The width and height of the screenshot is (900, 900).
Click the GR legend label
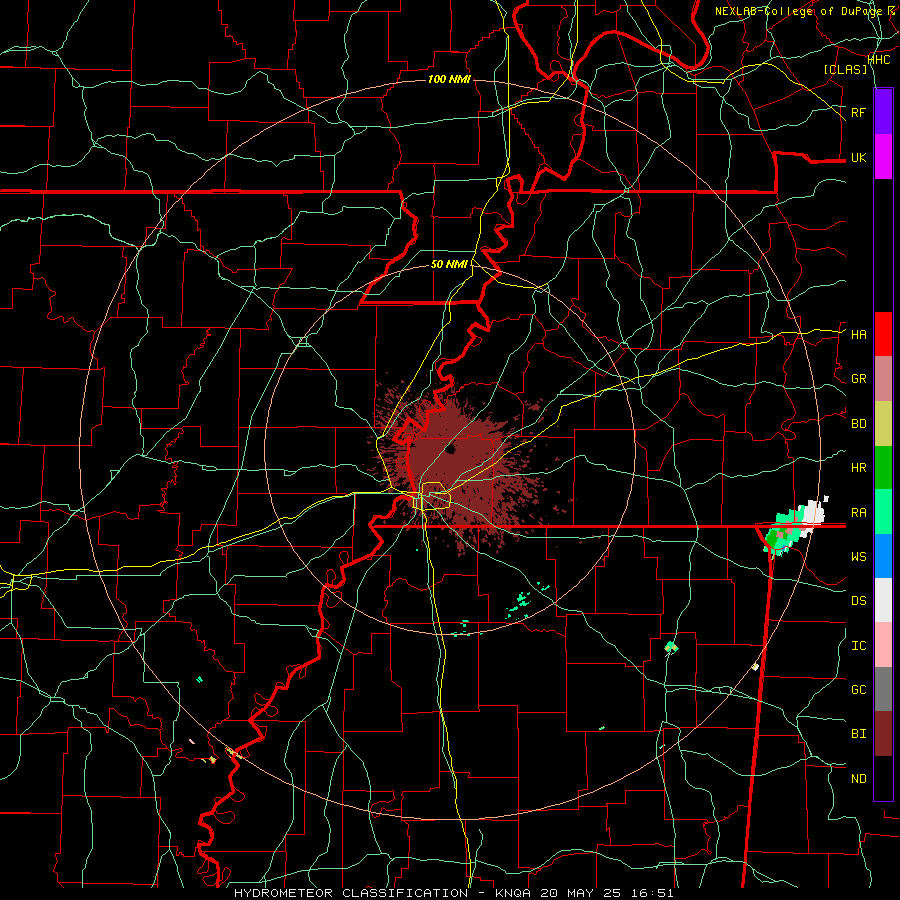[858, 379]
